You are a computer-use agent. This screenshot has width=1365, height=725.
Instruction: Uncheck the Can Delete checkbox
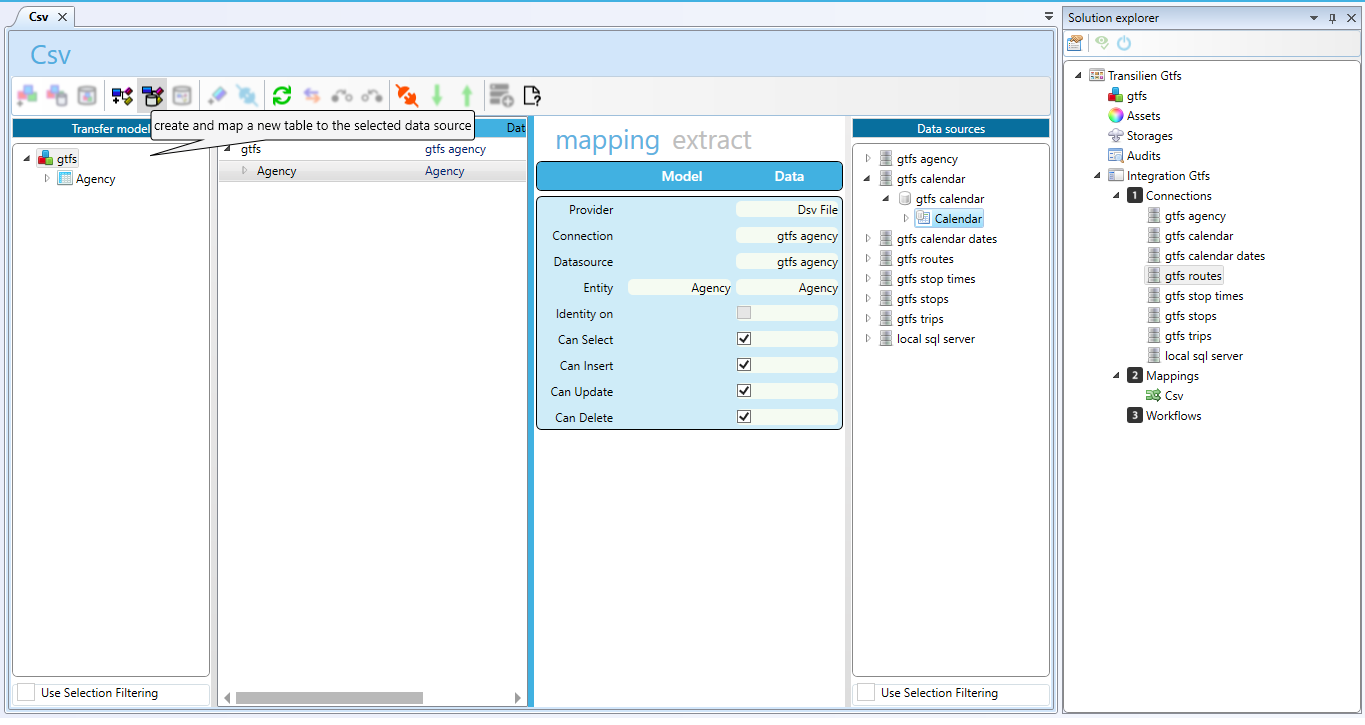744,417
